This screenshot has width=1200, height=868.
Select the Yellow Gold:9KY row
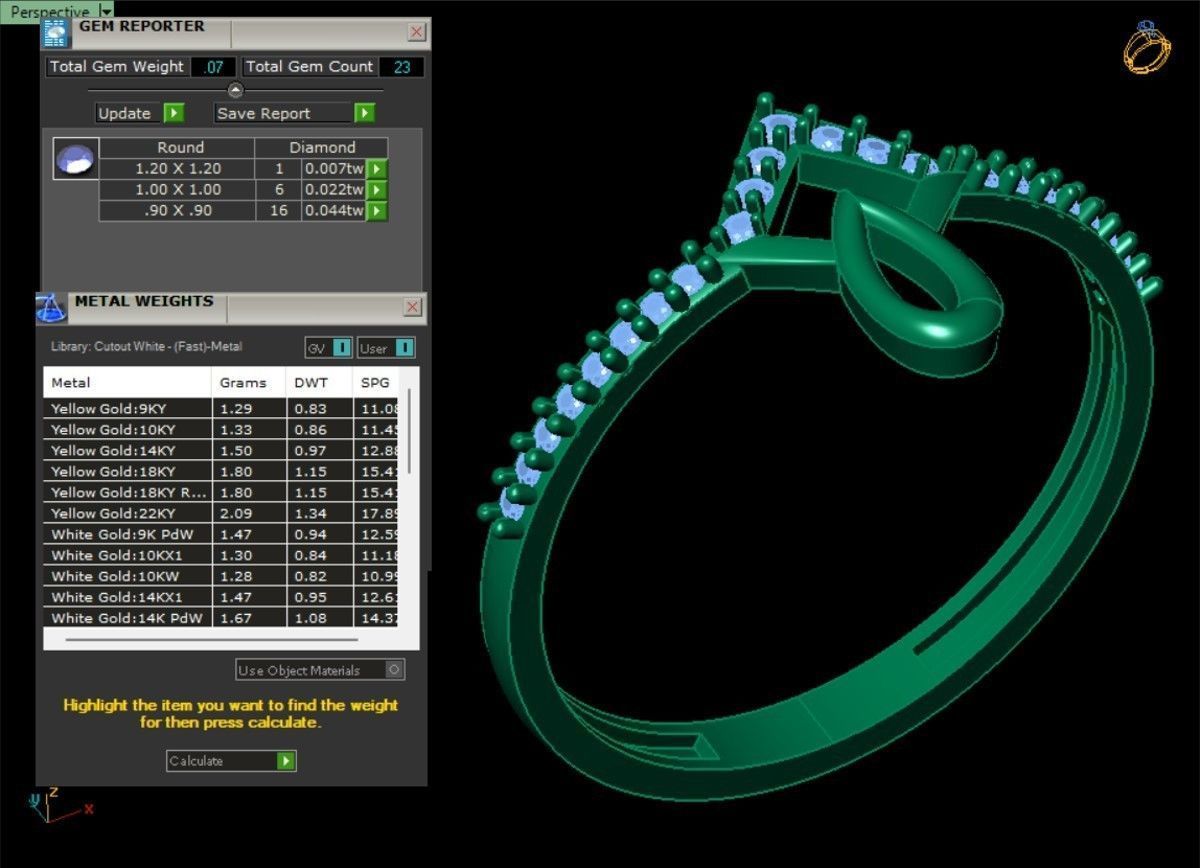pyautogui.click(x=221, y=409)
